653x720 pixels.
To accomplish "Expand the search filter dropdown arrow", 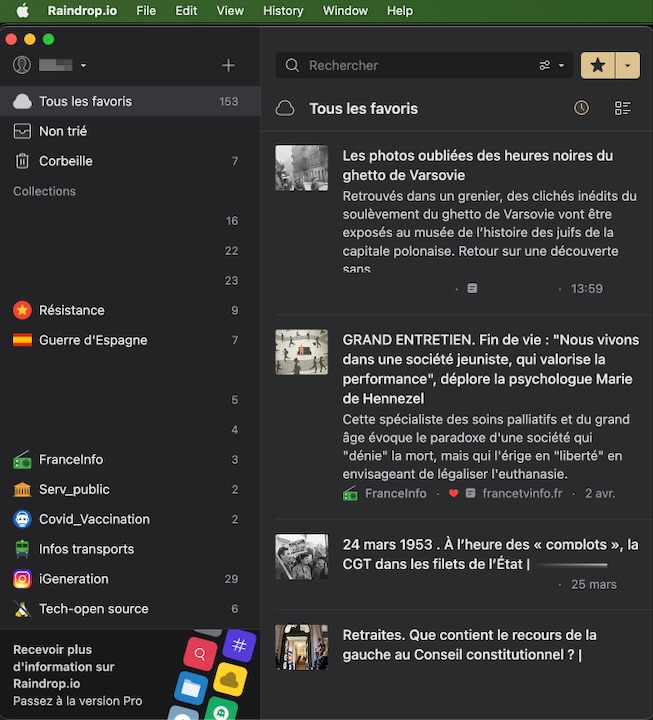I will 561,66.
